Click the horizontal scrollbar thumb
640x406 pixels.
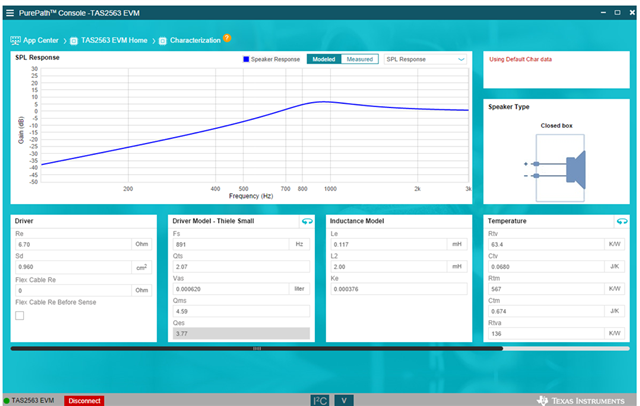point(257,348)
